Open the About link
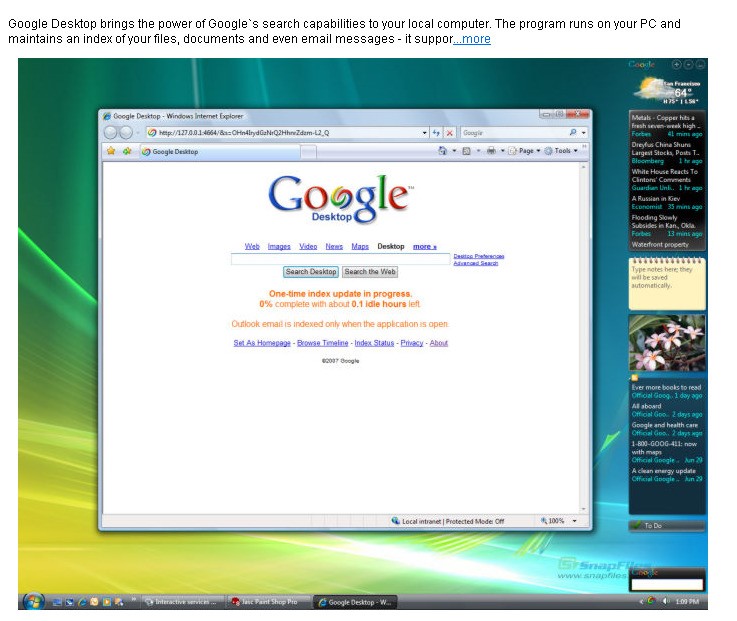 tap(439, 343)
